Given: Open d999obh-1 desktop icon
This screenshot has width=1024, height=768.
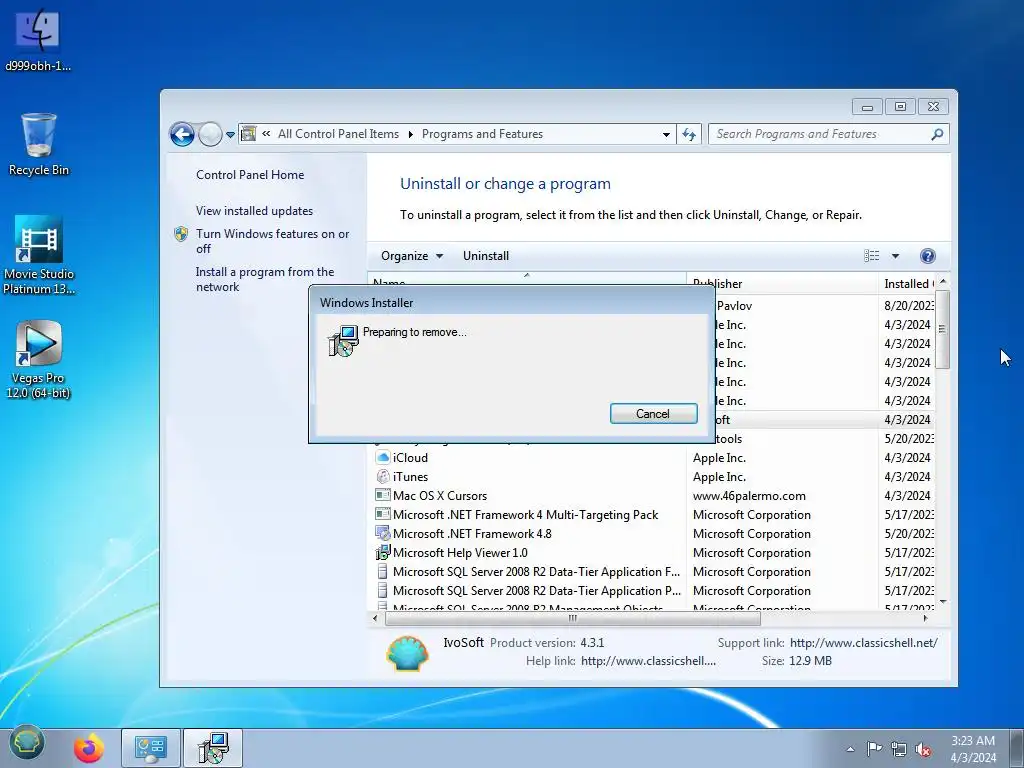Looking at the screenshot, I should coord(38,40).
